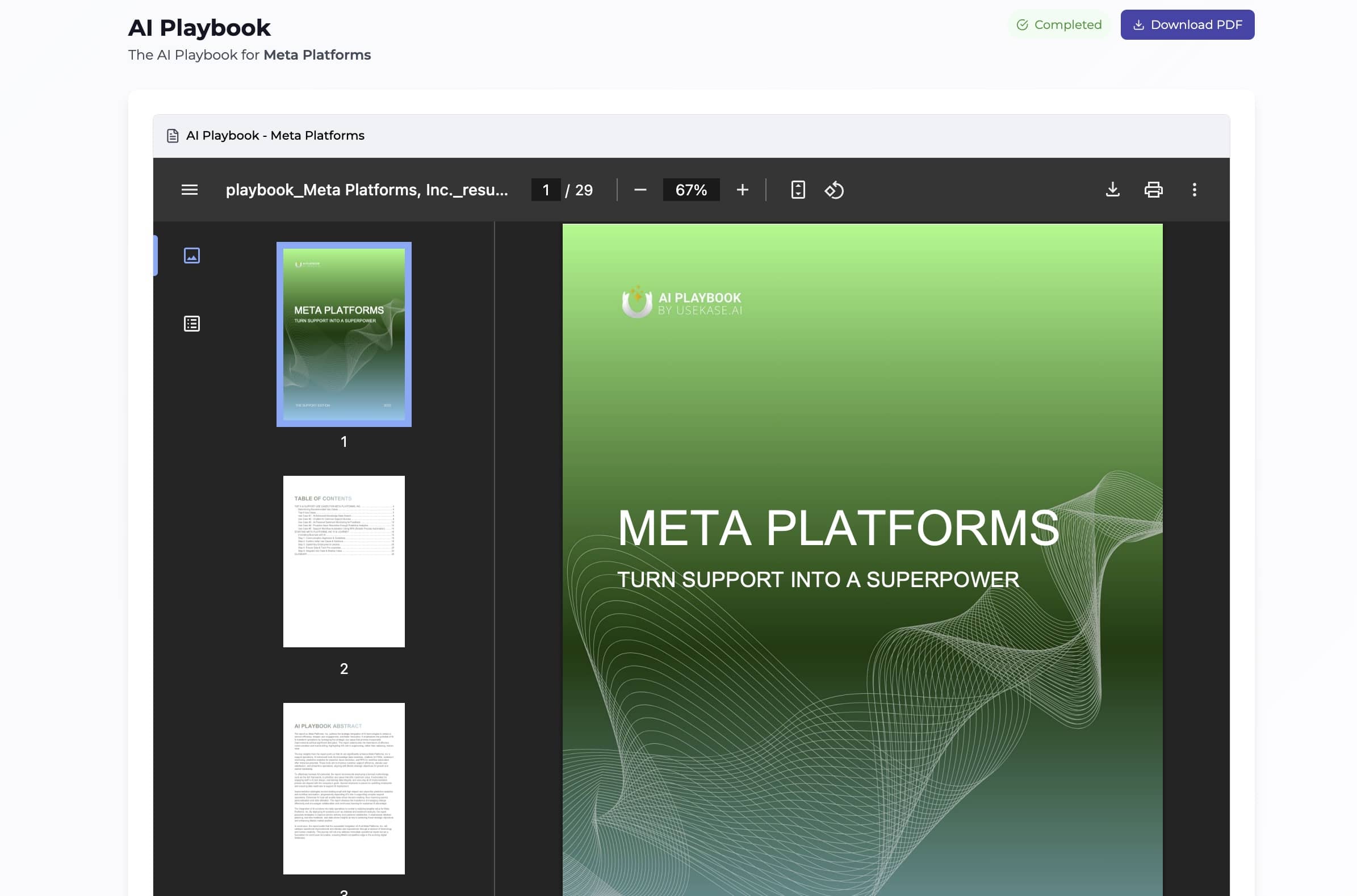Image resolution: width=1357 pixels, height=896 pixels.
Task: Click the '/ 29' total pages text
Action: pyautogui.click(x=579, y=190)
